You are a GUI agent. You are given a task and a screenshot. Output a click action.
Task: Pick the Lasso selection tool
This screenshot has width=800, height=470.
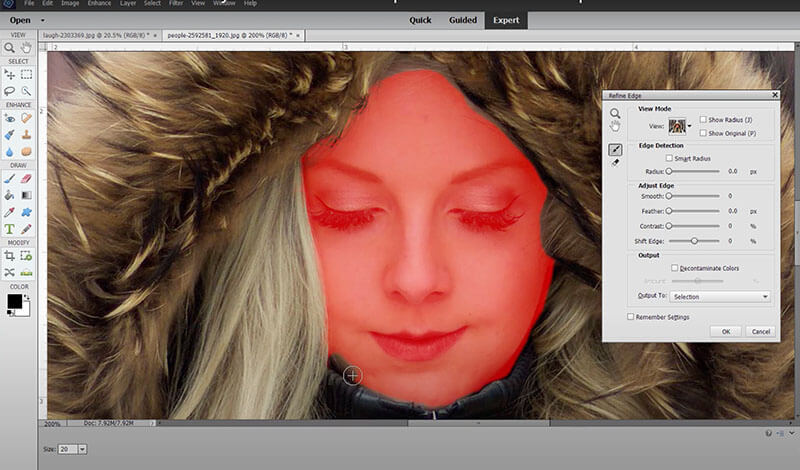coord(10,91)
